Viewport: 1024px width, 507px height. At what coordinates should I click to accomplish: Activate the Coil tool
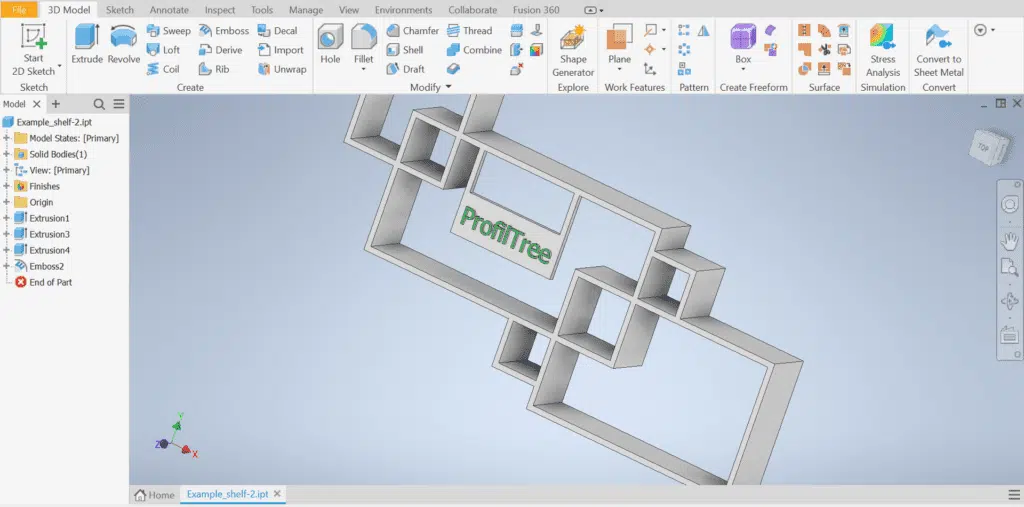tap(163, 69)
